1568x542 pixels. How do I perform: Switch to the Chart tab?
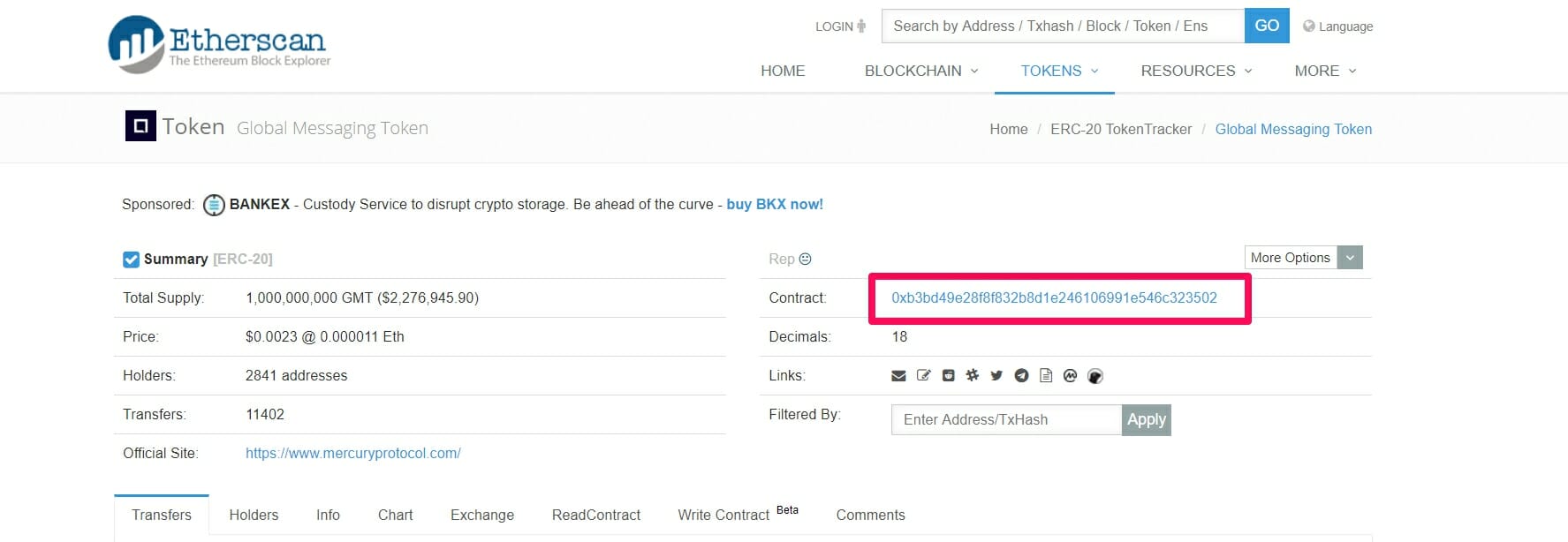tap(395, 515)
